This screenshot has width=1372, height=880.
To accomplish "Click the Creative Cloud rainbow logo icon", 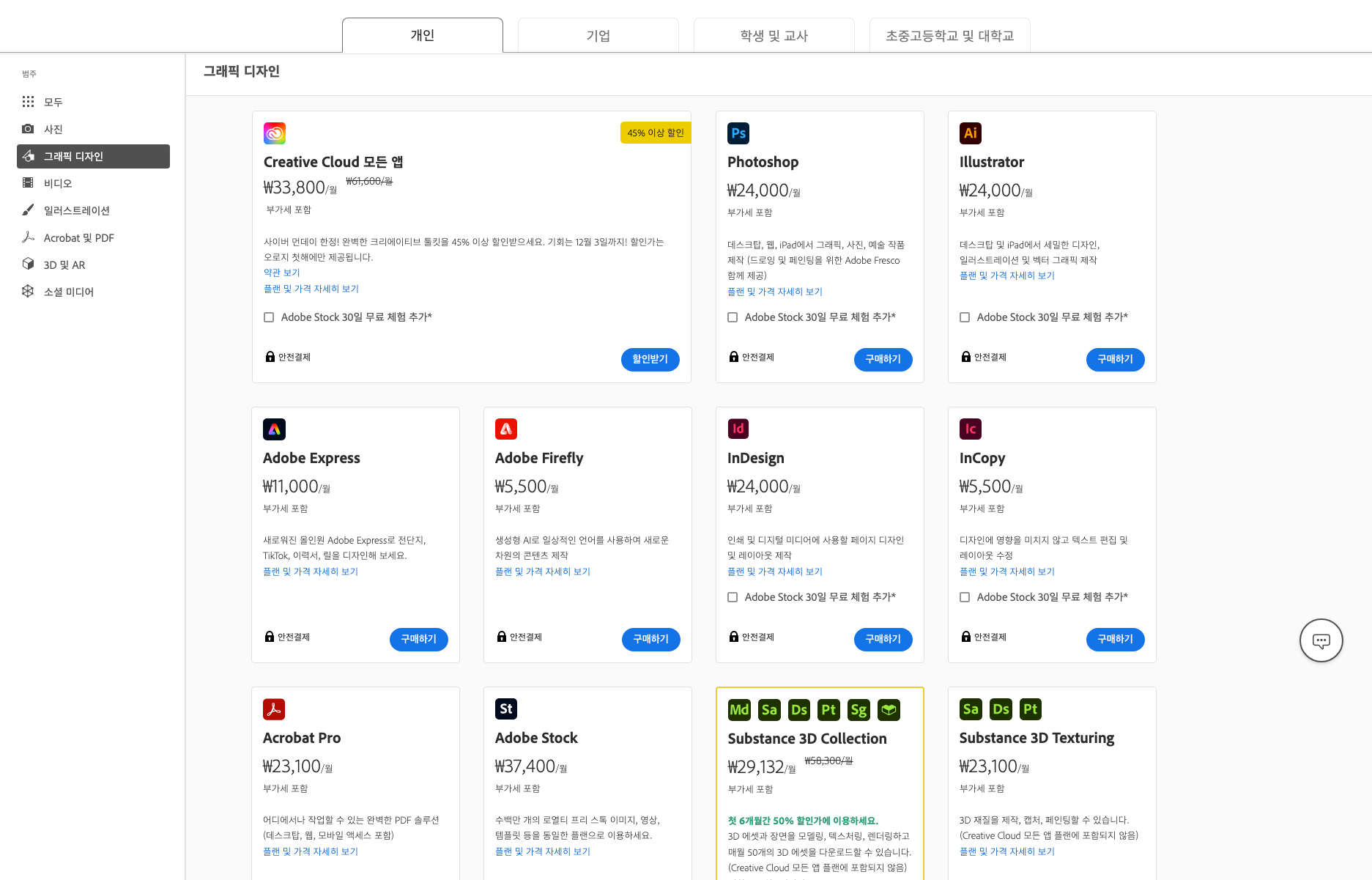I will [x=274, y=133].
